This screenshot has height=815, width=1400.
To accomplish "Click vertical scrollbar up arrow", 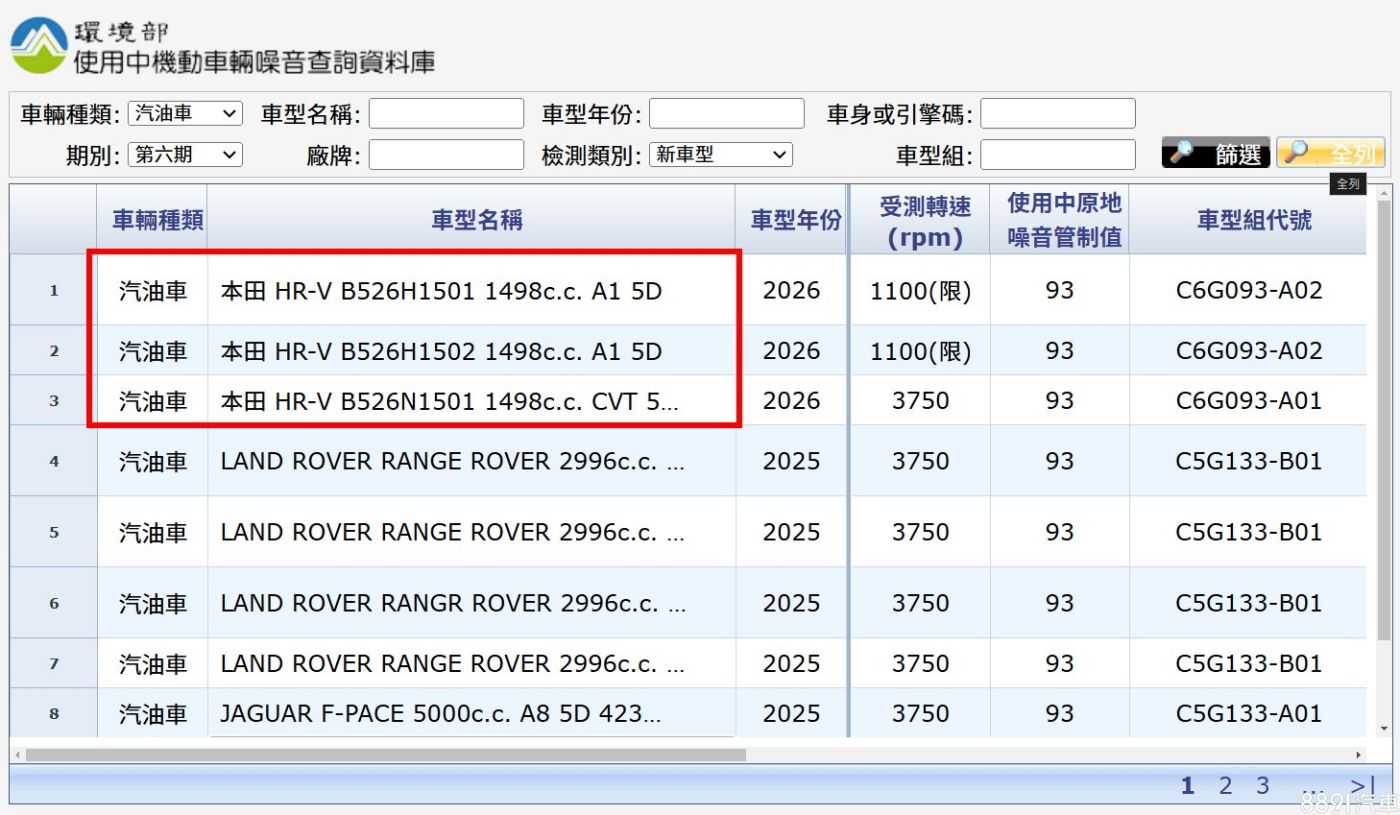I will pyautogui.click(x=1384, y=192).
